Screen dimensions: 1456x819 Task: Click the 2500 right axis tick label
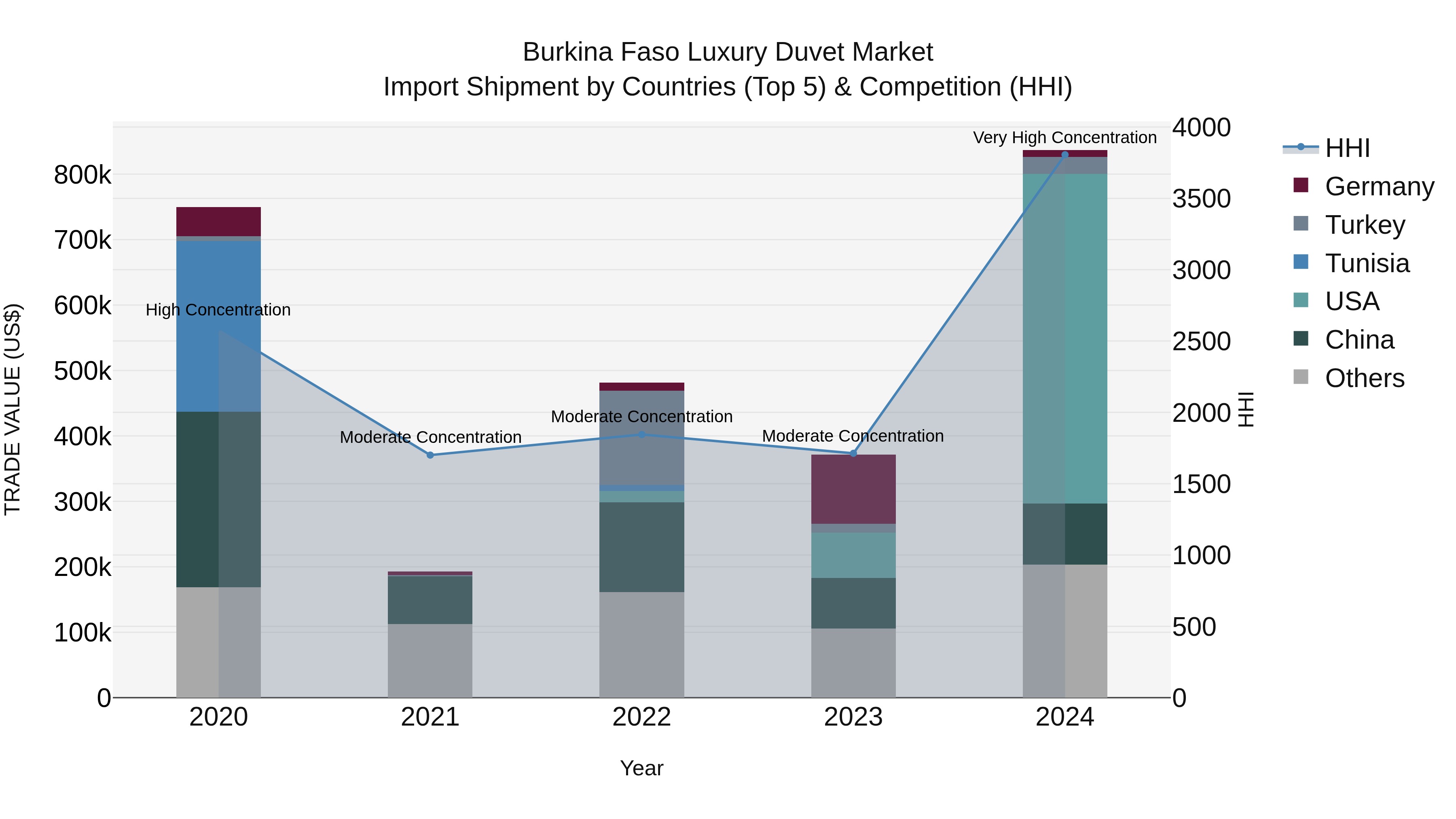[x=1201, y=341]
